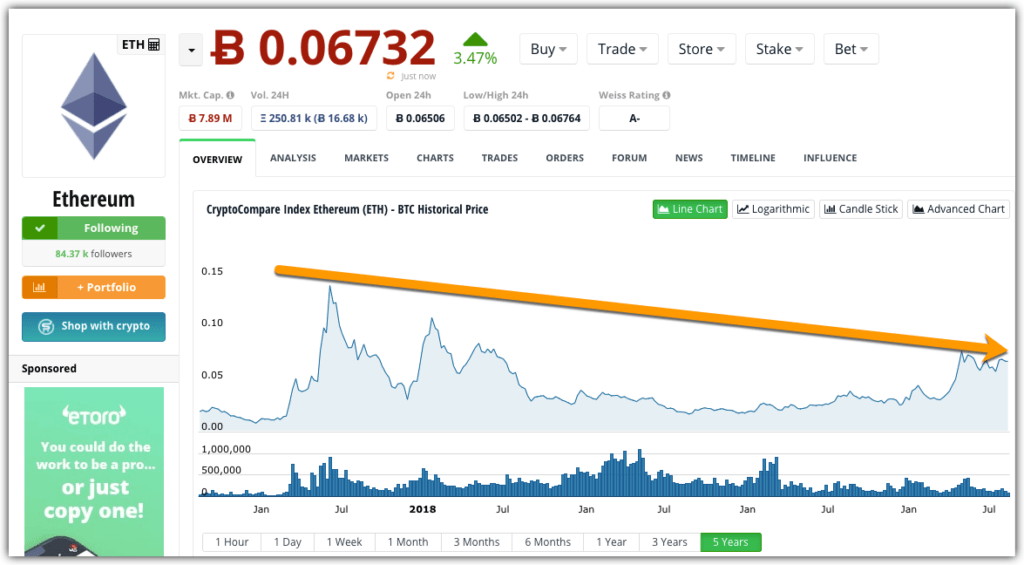Choose the 3 Years range
The image size is (1024, 565).
(669, 542)
